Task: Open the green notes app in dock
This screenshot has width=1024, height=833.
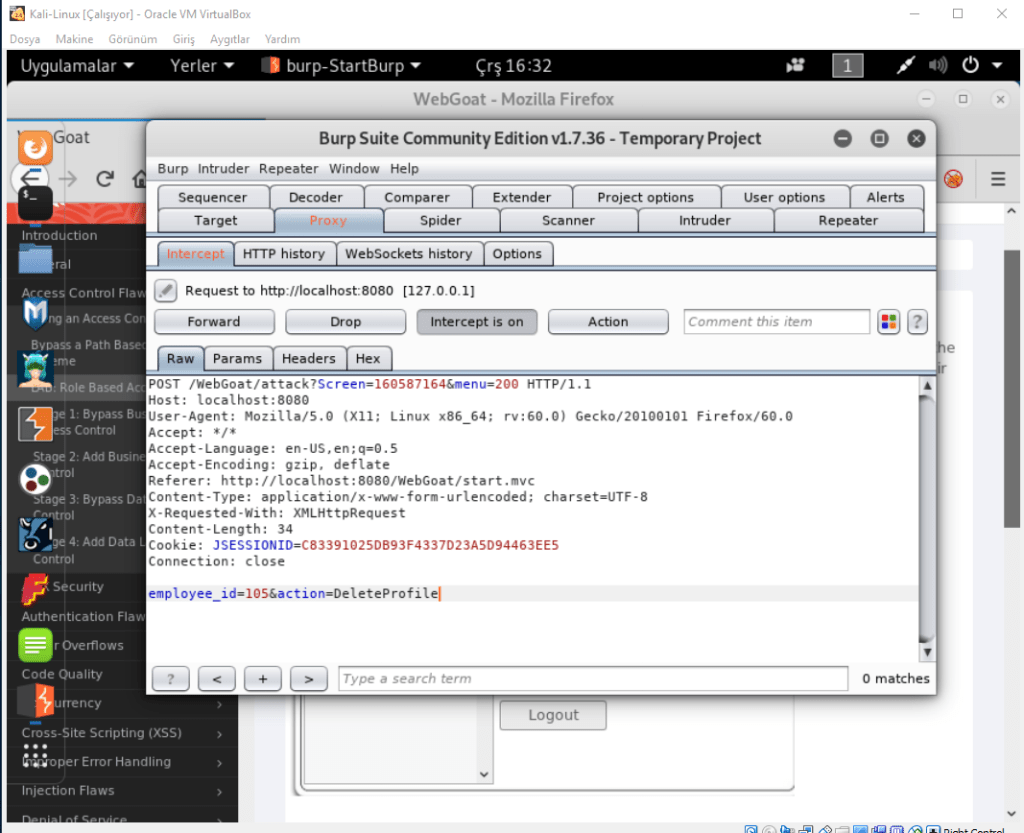Action: tap(35, 645)
